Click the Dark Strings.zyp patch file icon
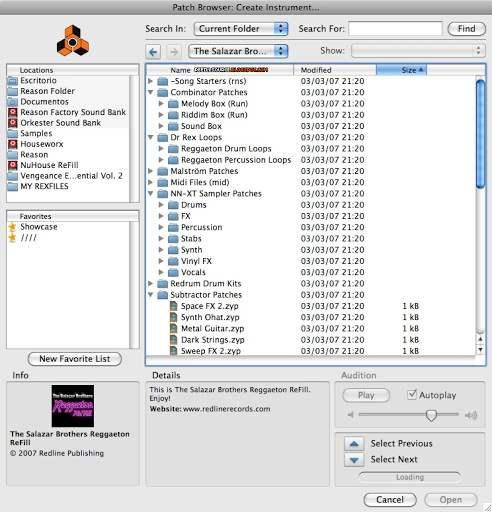 tap(173, 340)
